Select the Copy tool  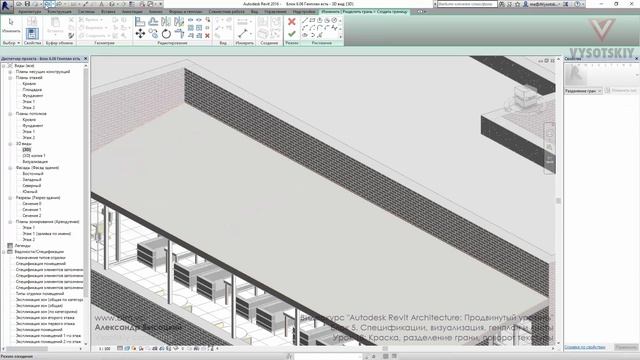point(153,33)
